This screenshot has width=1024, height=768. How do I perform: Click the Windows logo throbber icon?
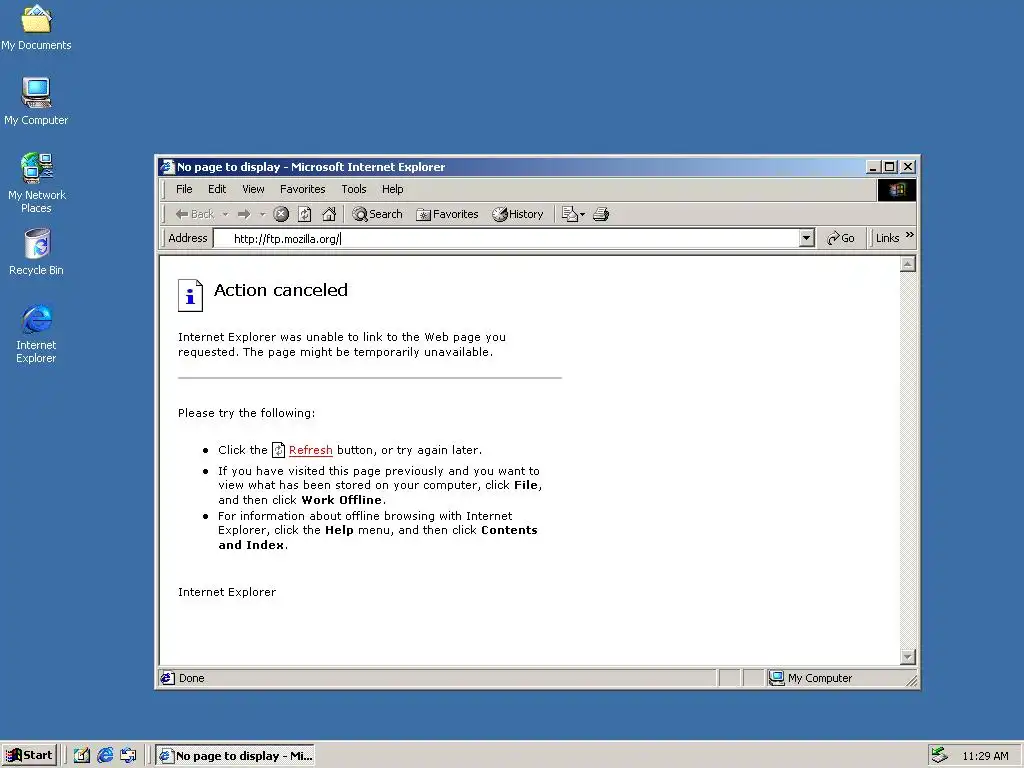pos(897,190)
